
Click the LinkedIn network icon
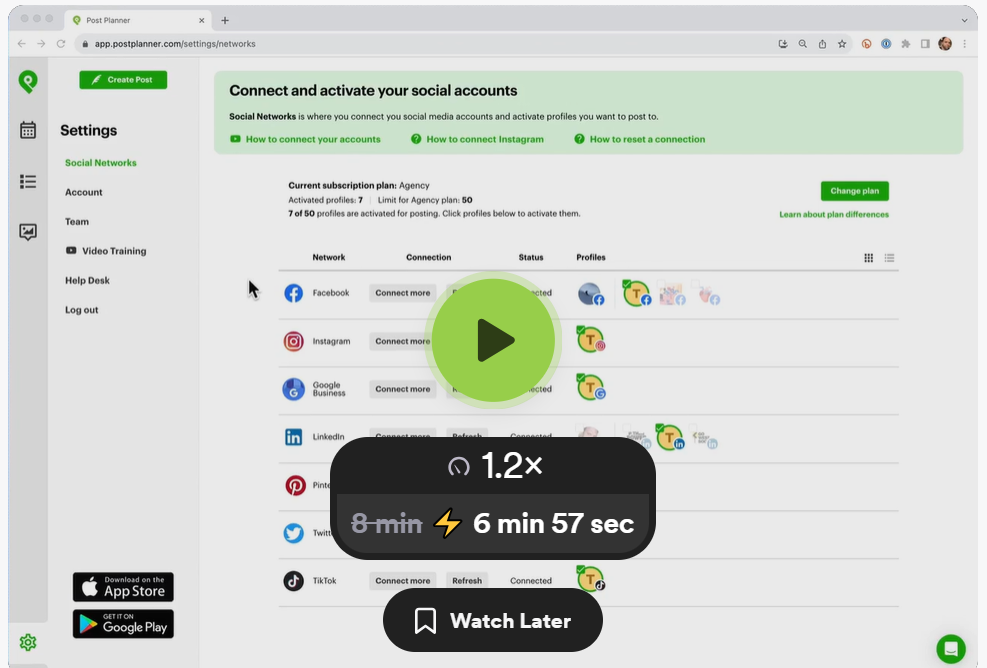(x=293, y=437)
